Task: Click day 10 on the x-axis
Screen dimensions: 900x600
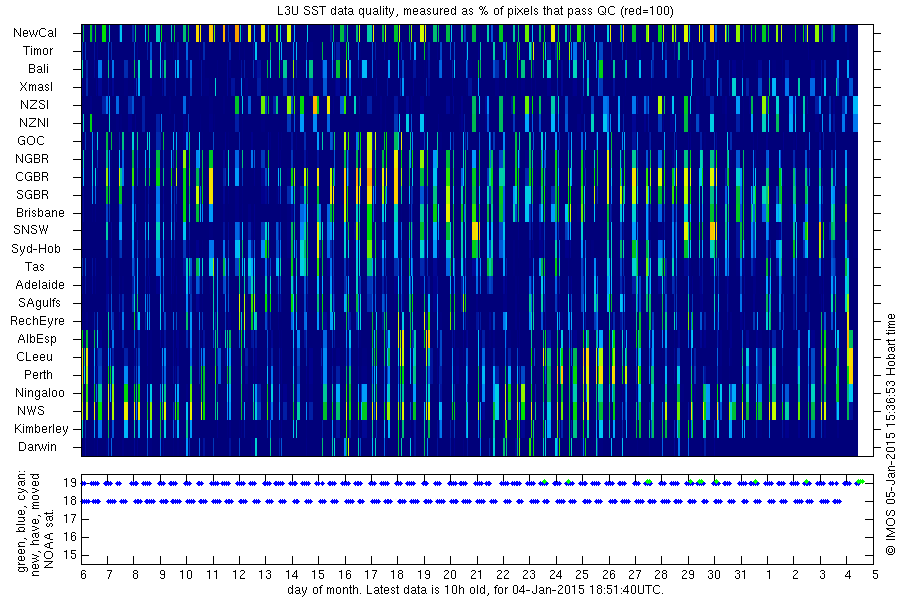Action: point(186,575)
